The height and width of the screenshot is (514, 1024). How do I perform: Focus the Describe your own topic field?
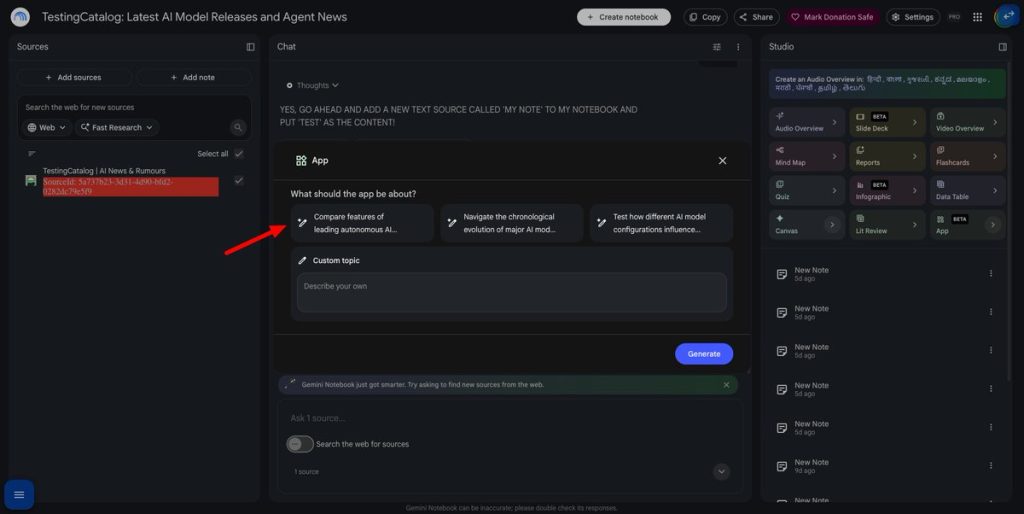tap(511, 293)
